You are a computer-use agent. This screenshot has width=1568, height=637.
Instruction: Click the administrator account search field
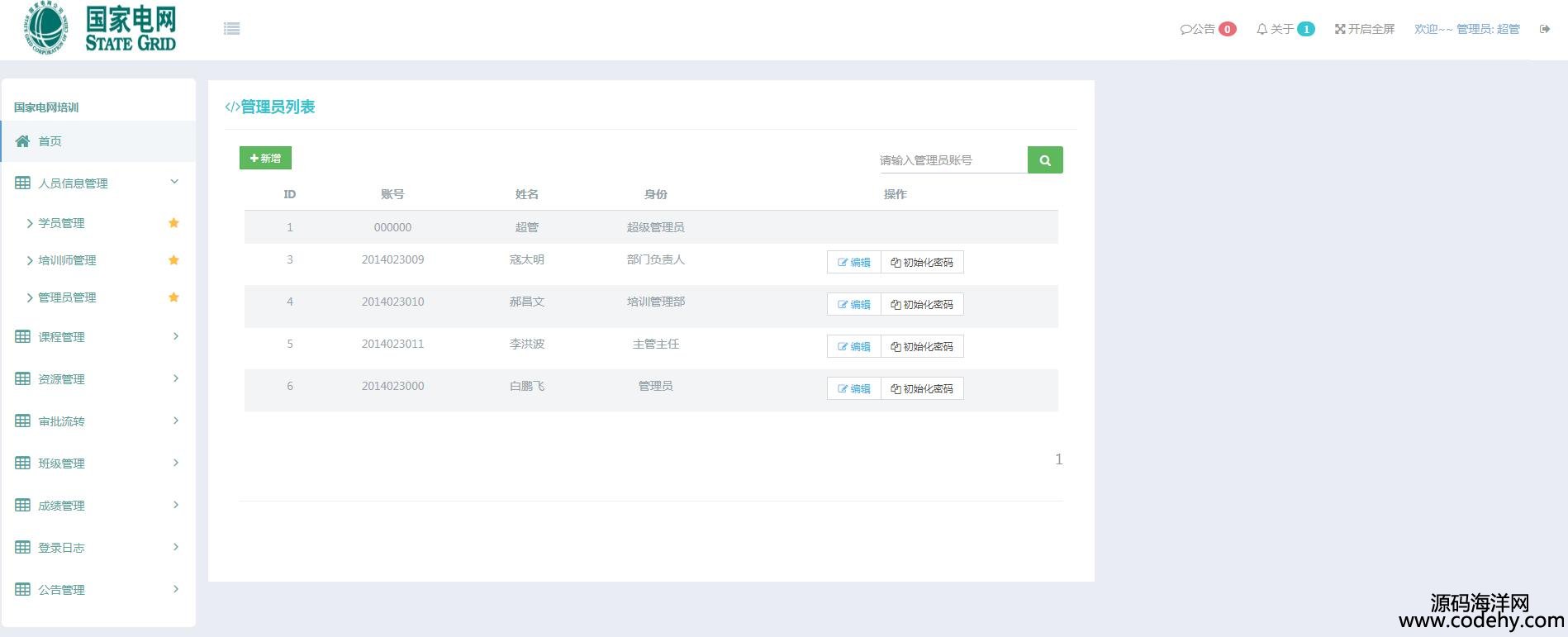click(952, 160)
